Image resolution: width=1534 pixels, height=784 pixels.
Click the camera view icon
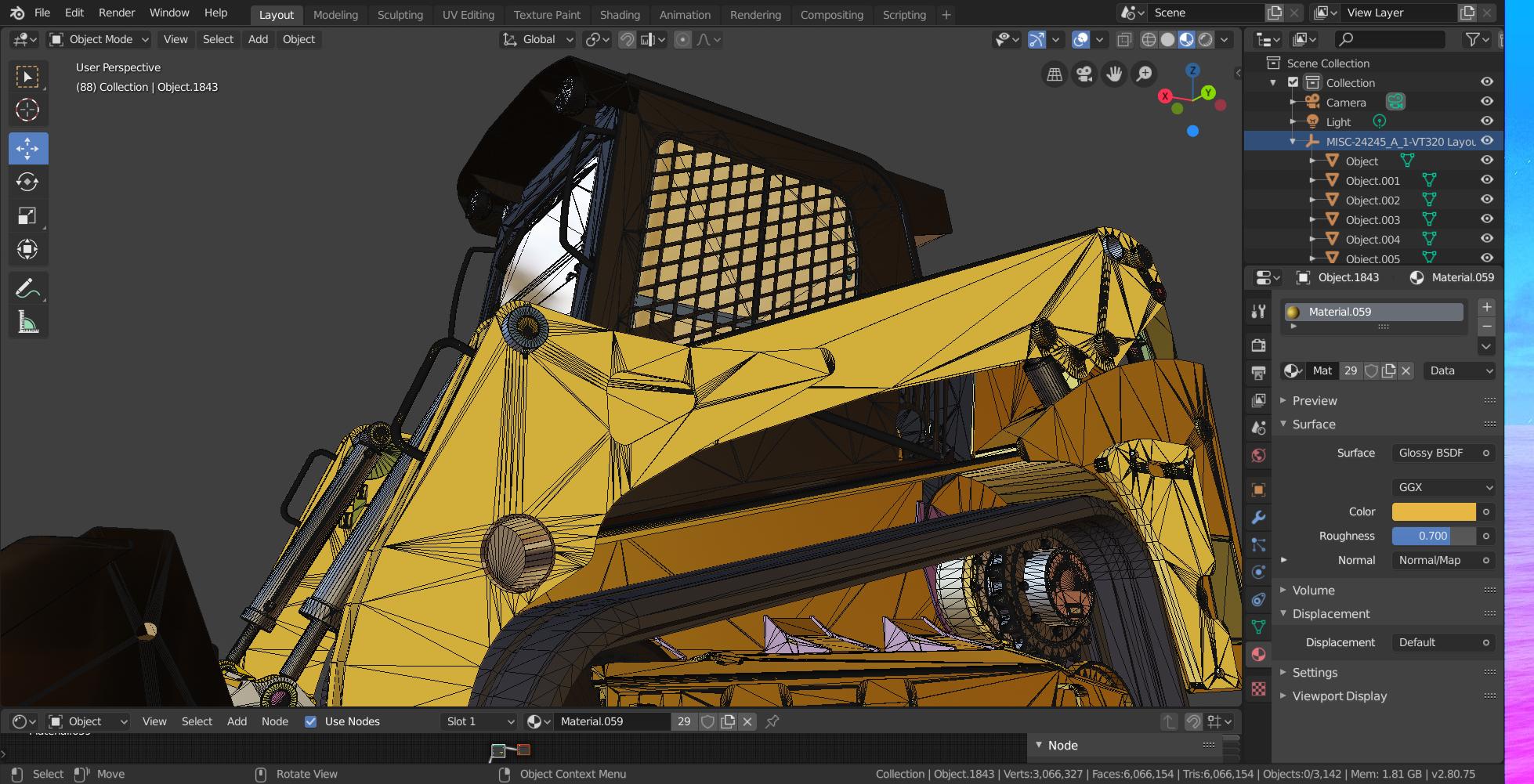click(1084, 74)
